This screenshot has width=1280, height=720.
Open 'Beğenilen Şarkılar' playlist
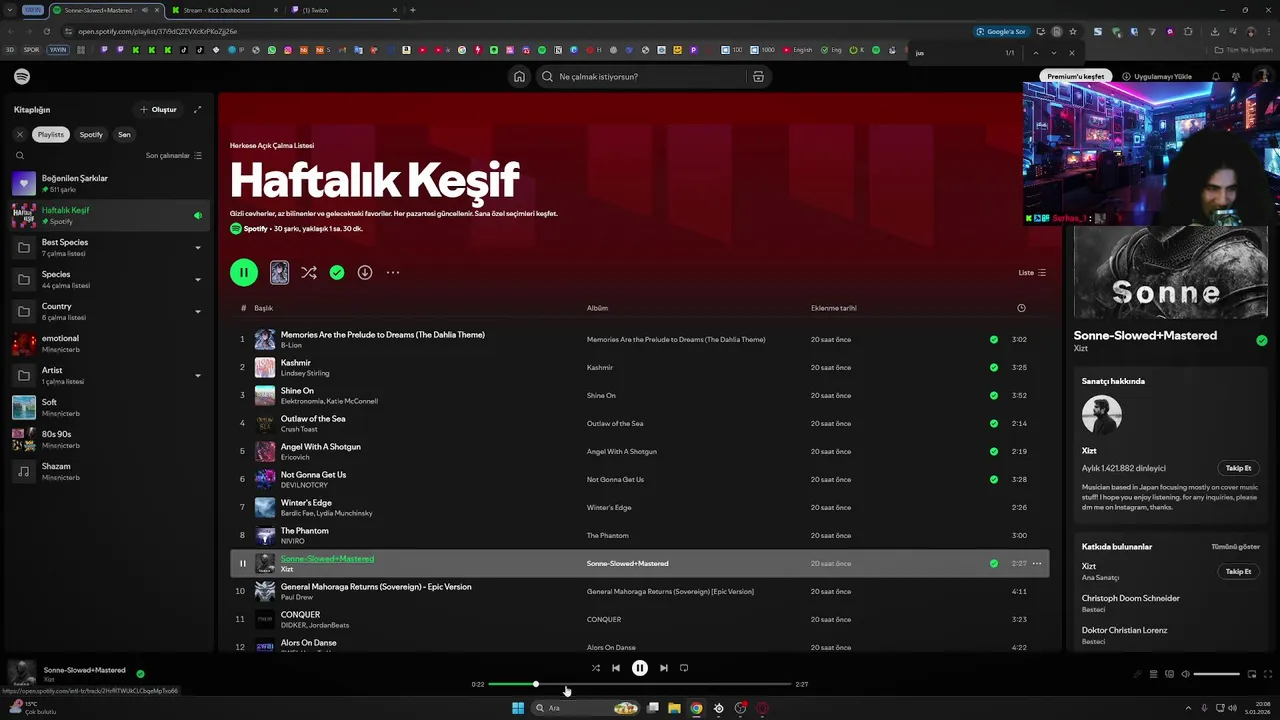[110, 183]
